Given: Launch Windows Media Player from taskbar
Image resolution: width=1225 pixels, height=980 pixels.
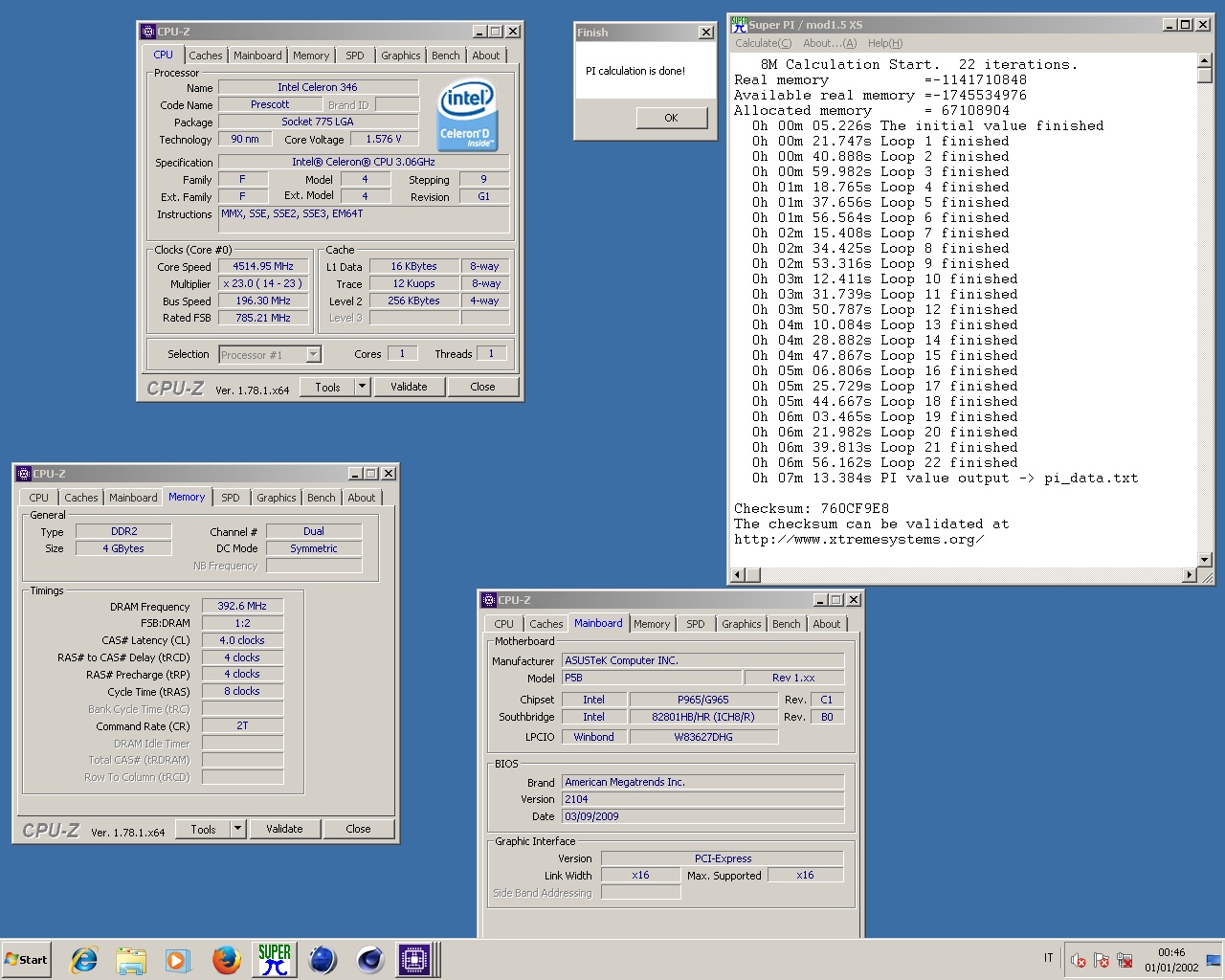Looking at the screenshot, I should coord(178,959).
